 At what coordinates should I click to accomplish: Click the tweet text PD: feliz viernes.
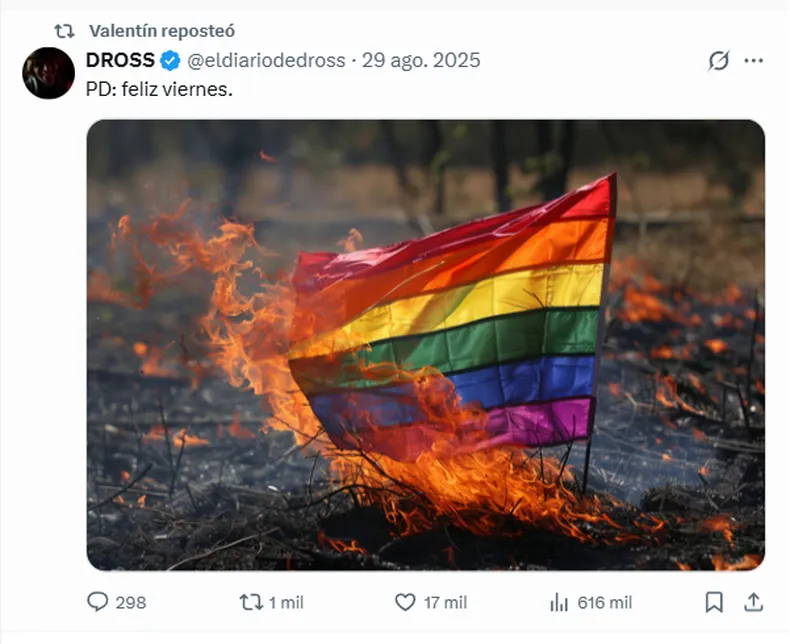click(x=159, y=90)
